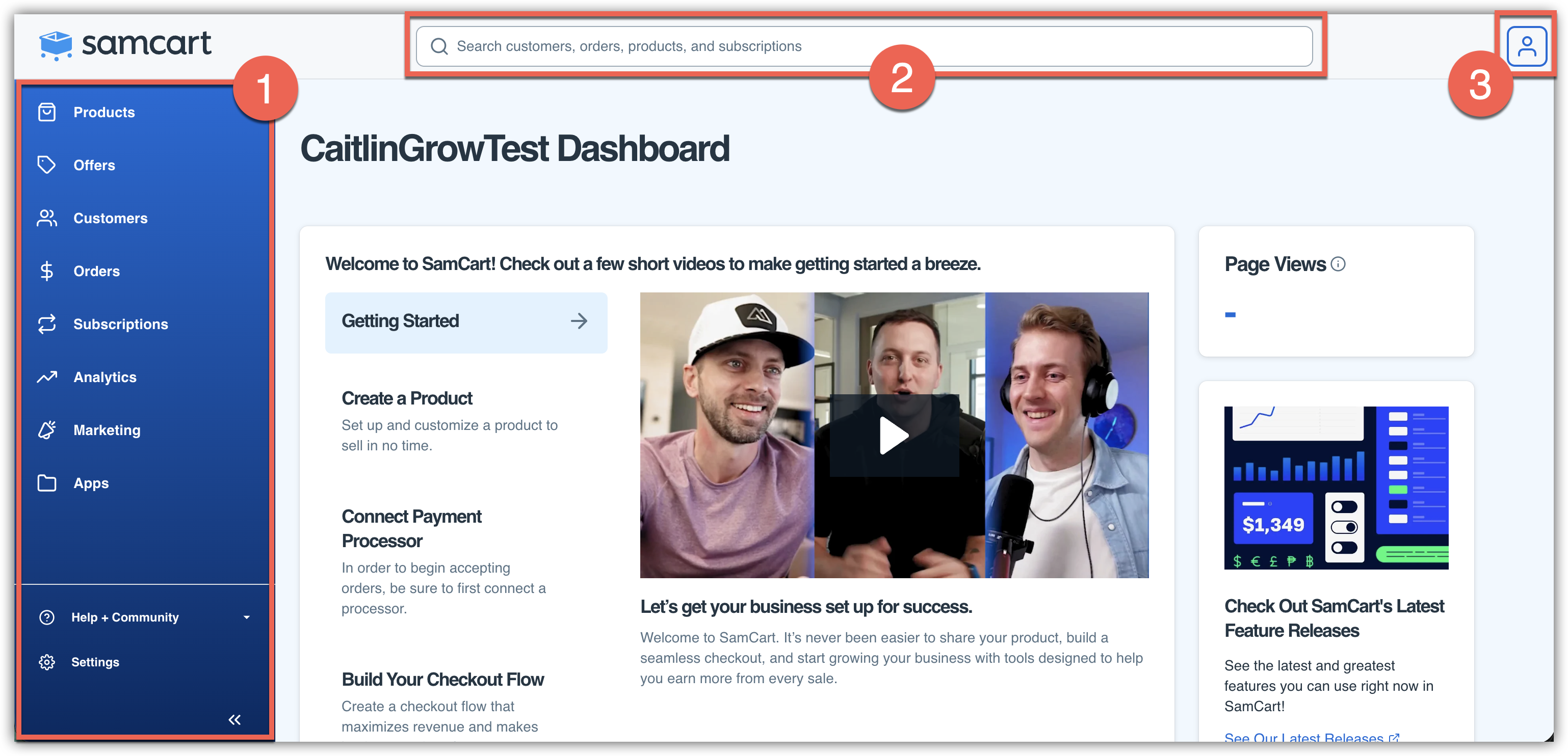Collapse the sidebar with double chevron
The width and height of the screenshot is (1568, 756).
pyautogui.click(x=234, y=720)
